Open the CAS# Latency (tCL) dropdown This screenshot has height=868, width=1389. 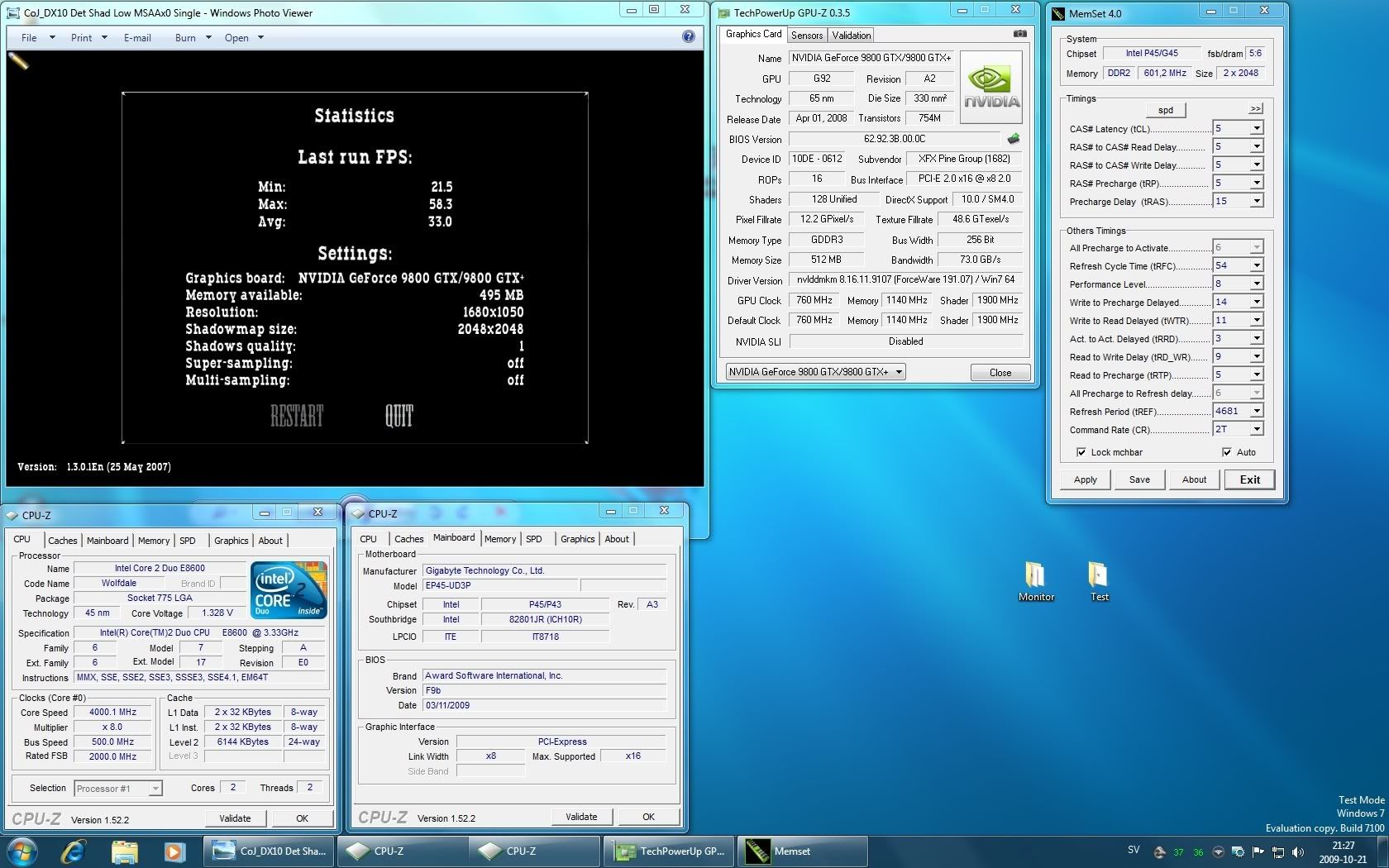(1257, 128)
